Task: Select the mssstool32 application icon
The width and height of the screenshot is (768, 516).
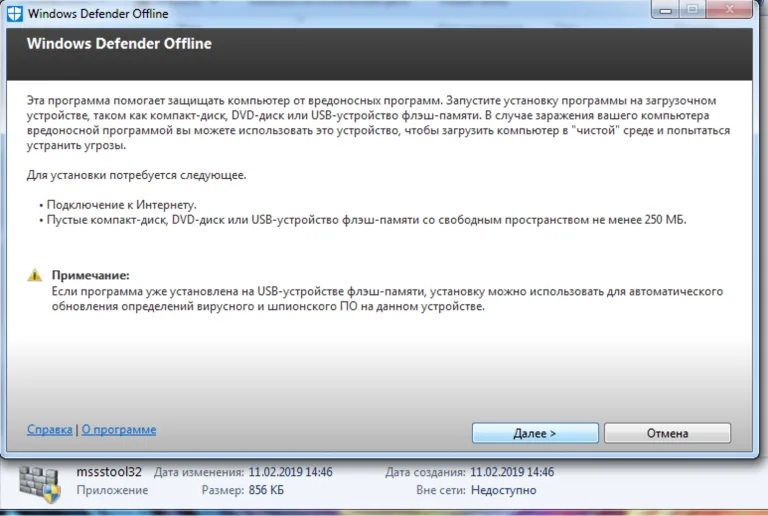Action: tap(40, 484)
